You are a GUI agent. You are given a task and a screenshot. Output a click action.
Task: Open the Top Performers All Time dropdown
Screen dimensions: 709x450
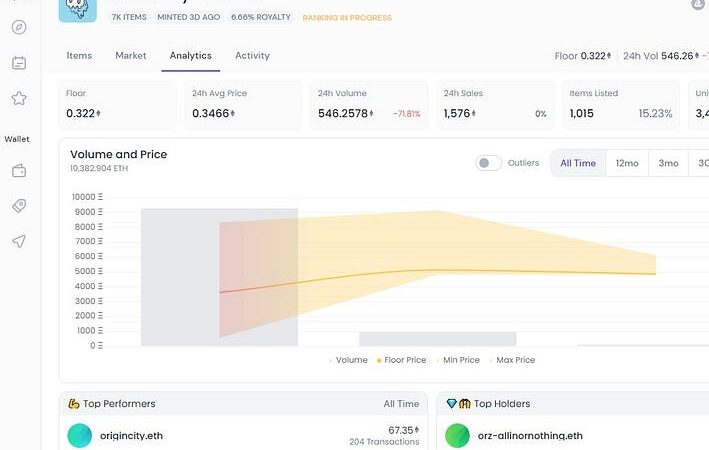(x=401, y=404)
